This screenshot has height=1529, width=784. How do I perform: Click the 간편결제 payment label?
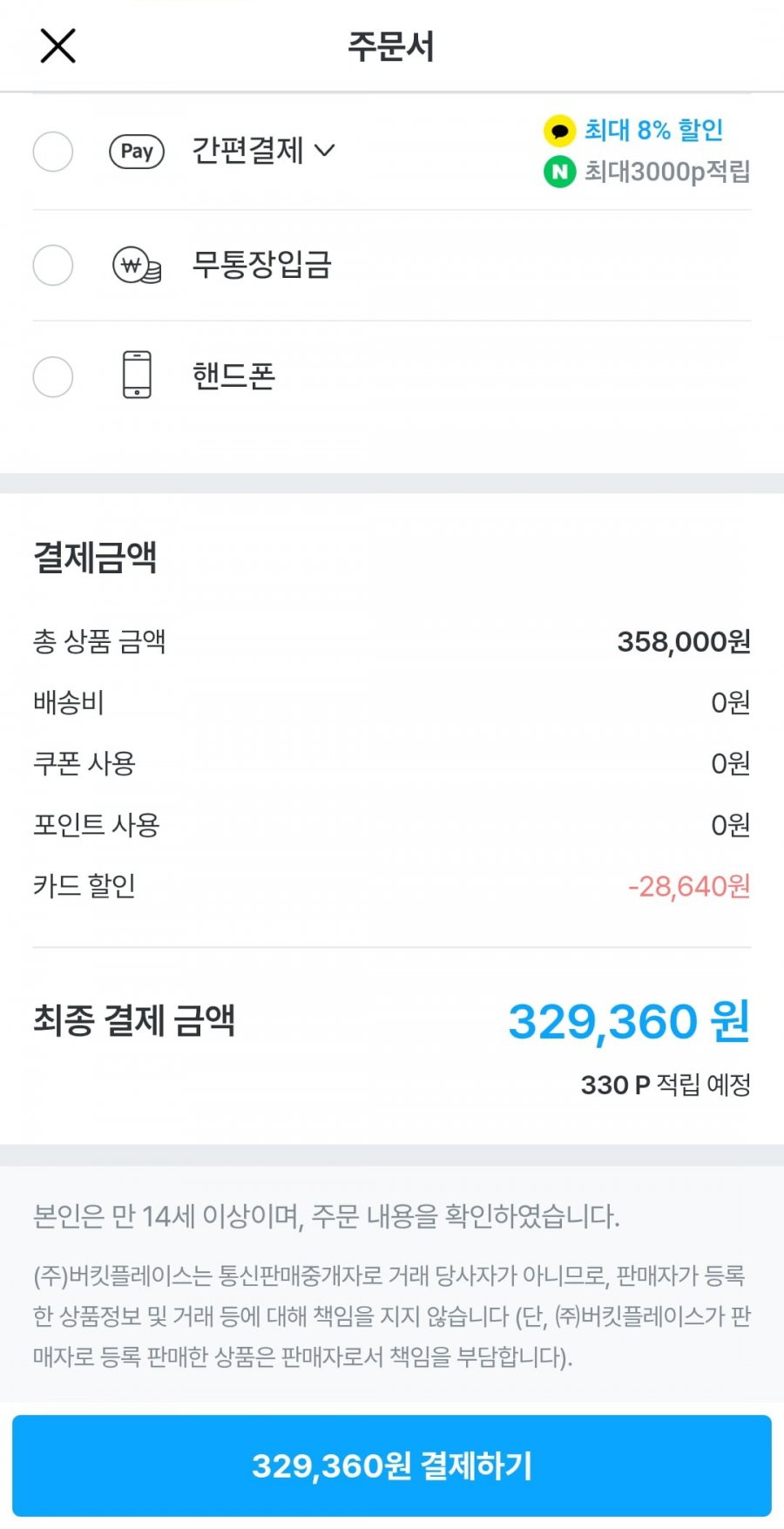tap(247, 151)
